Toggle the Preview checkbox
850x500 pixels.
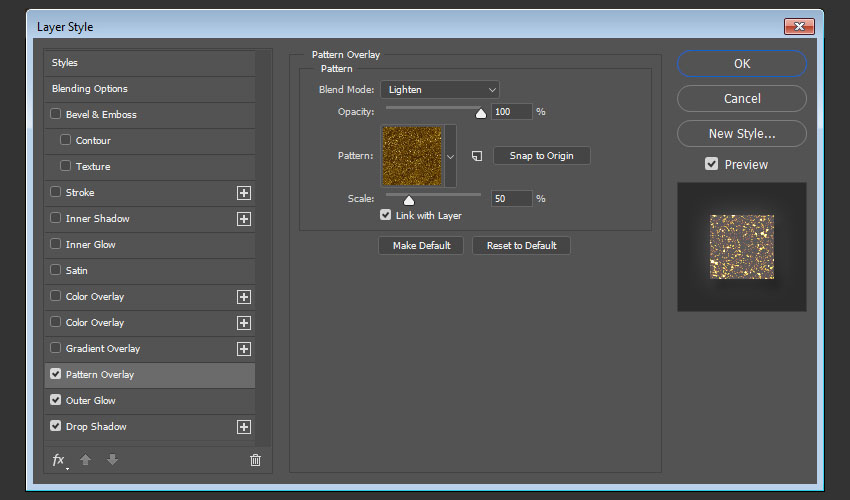tap(712, 164)
